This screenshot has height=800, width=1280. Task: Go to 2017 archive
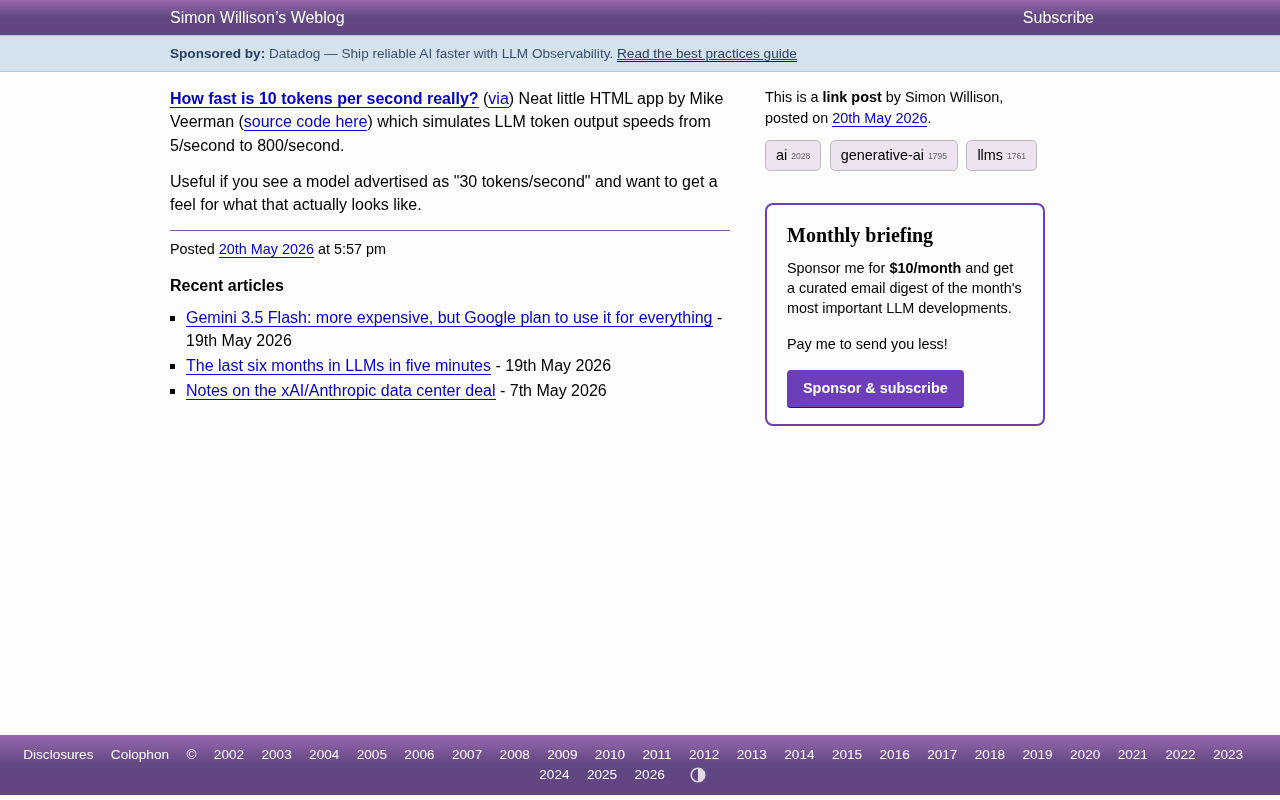point(942,755)
